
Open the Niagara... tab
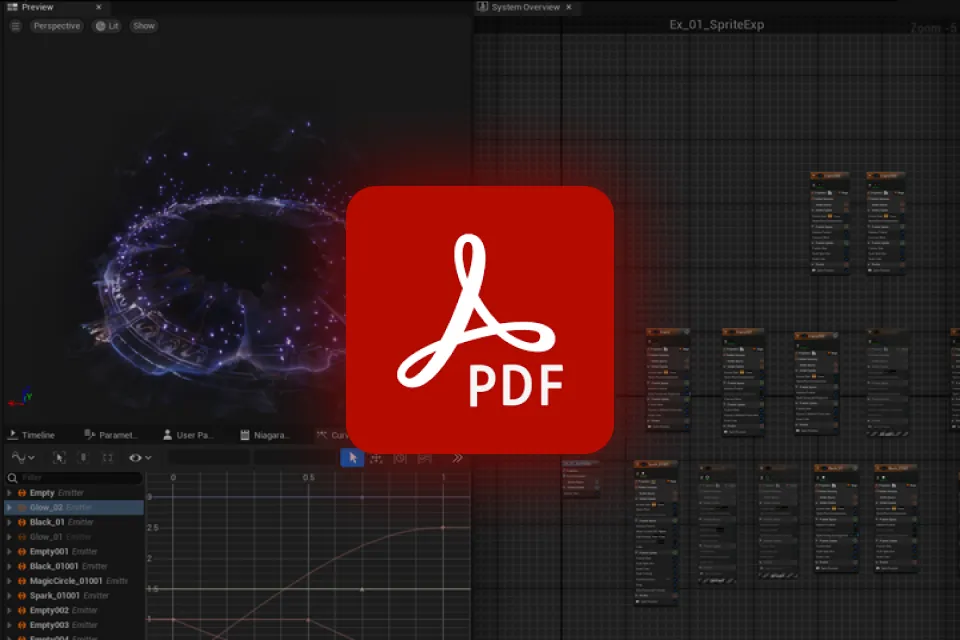(264, 435)
